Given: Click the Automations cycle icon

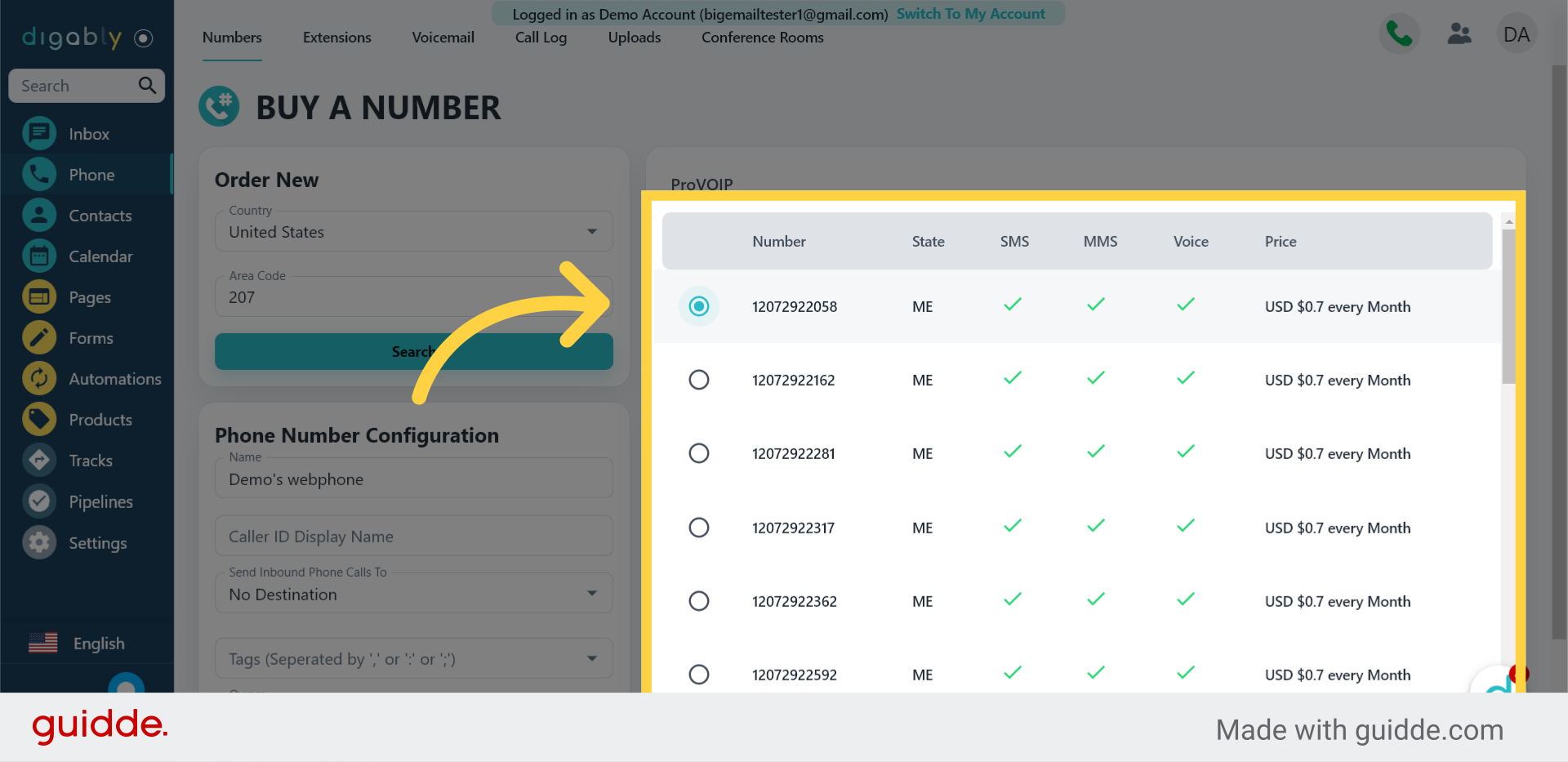Looking at the screenshot, I should coord(39,378).
